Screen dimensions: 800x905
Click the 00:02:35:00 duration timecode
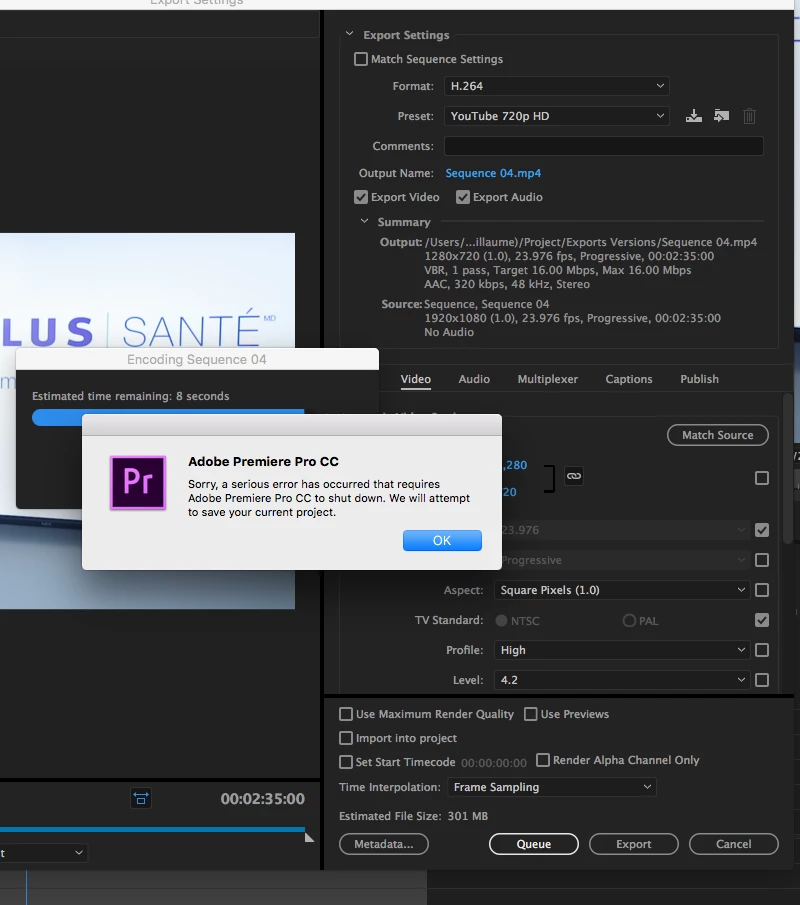pos(263,799)
